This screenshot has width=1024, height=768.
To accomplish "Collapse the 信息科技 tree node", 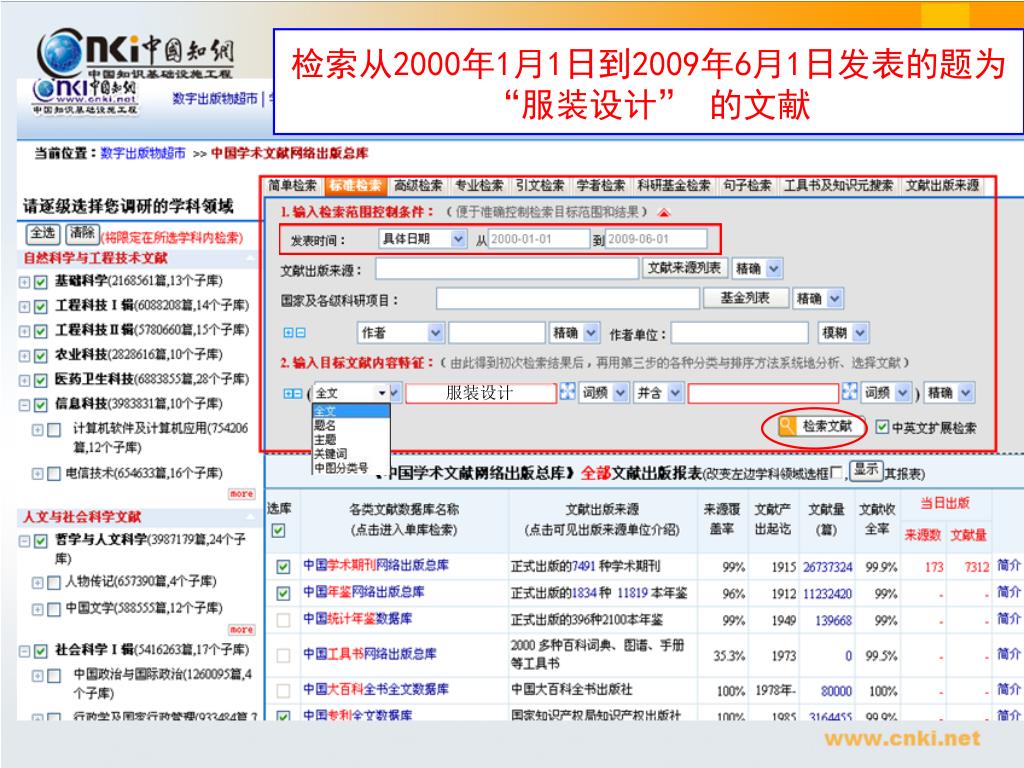I will pos(24,405).
